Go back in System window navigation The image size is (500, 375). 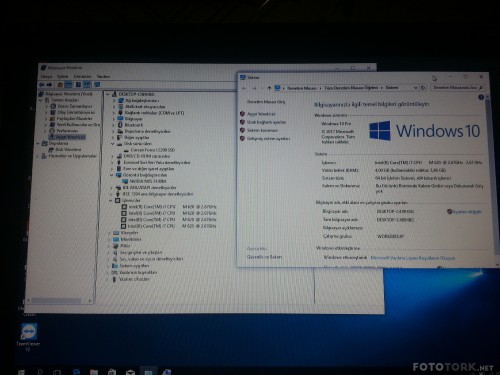[244, 88]
